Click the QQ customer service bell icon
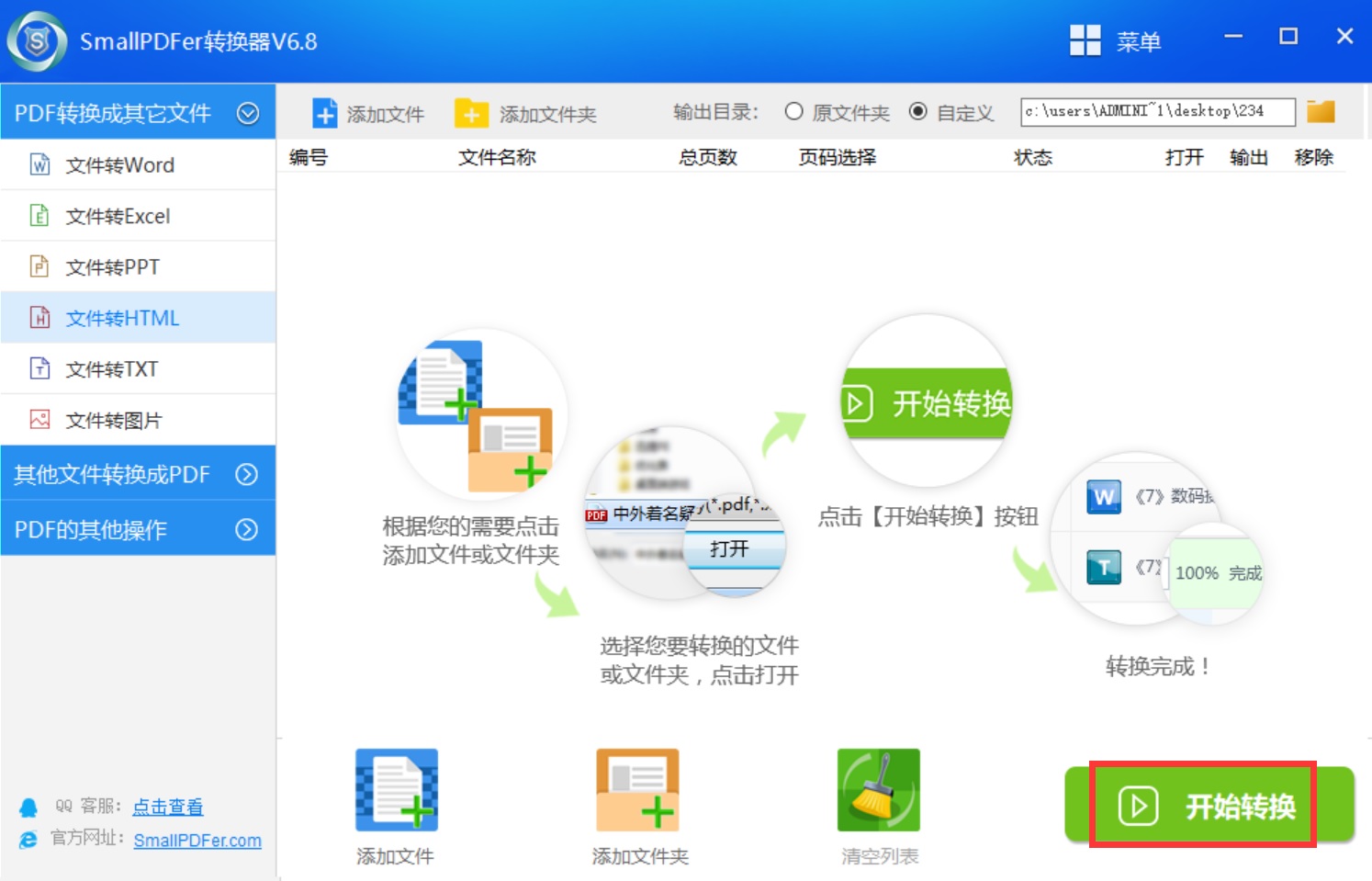Image resolution: width=1372 pixels, height=881 pixels. pos(28,808)
